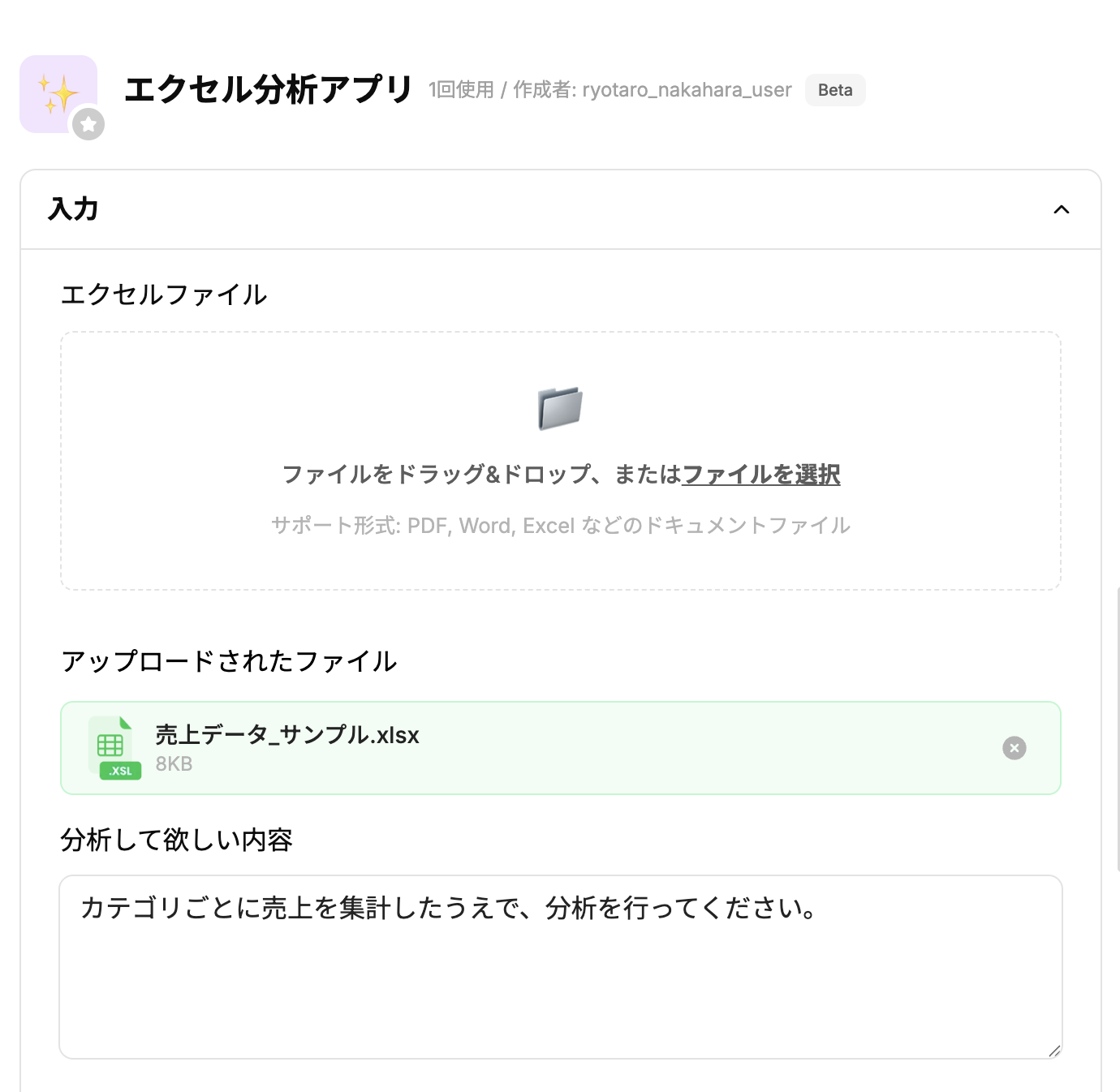The image size is (1120, 1092).
Task: Click author name ryotaro_nakahara_user
Action: (x=687, y=90)
